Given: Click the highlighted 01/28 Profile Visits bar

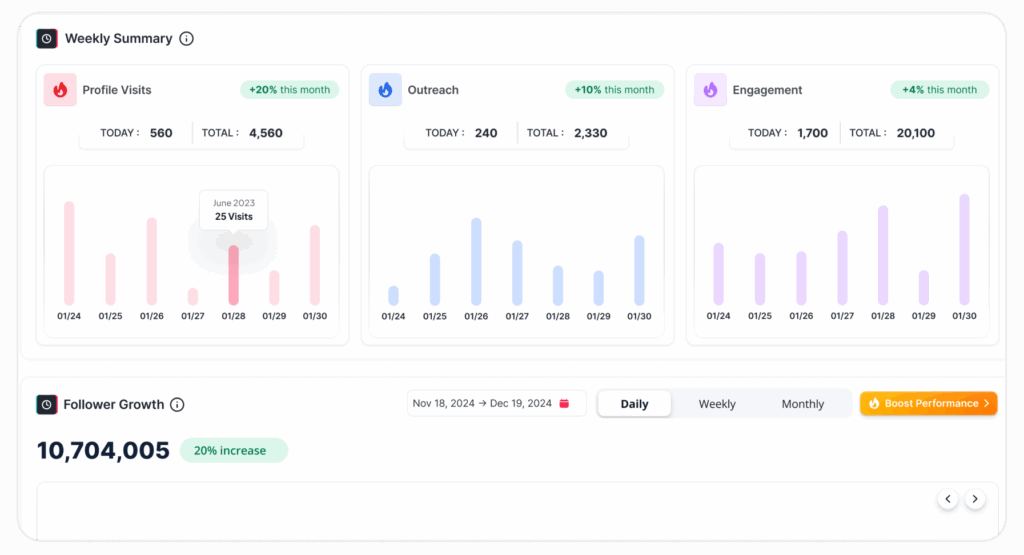Looking at the screenshot, I should (233, 275).
